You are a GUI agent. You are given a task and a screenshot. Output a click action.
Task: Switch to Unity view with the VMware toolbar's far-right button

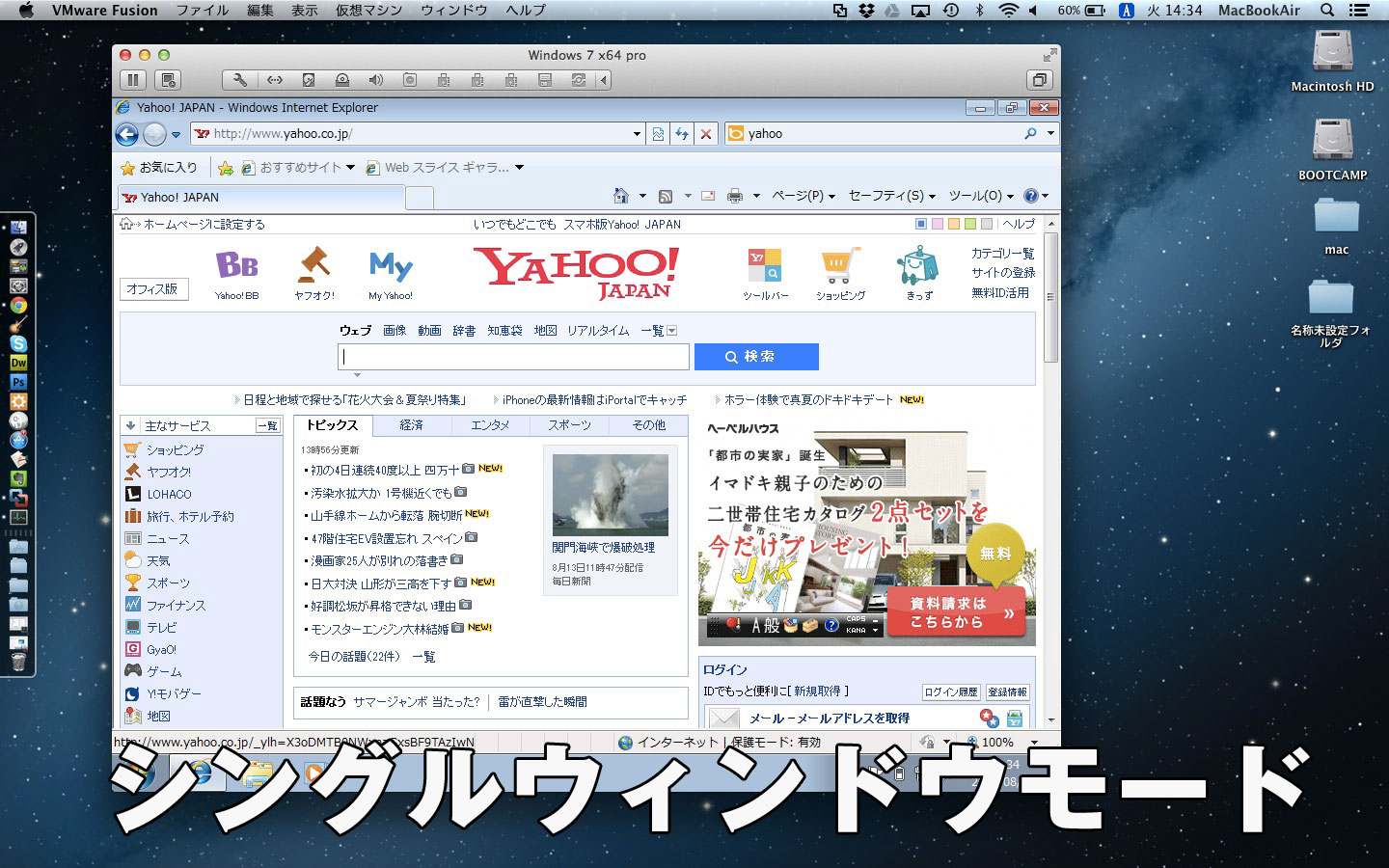1039,80
